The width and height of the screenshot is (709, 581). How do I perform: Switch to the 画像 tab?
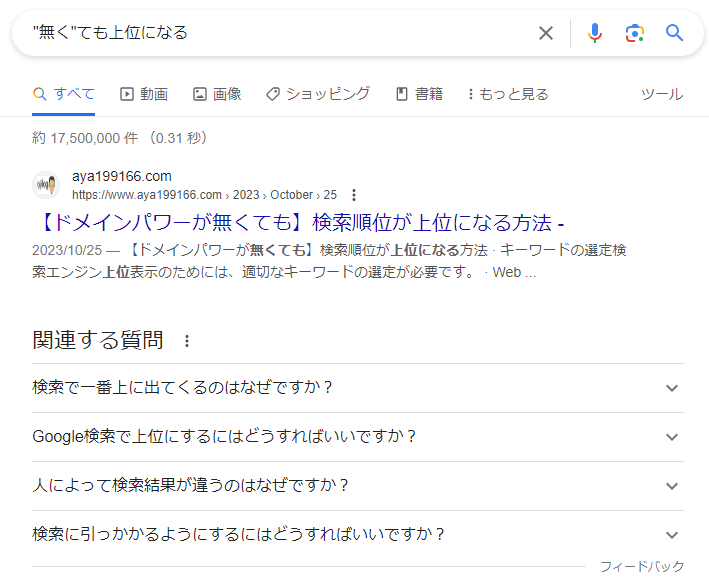click(x=217, y=94)
